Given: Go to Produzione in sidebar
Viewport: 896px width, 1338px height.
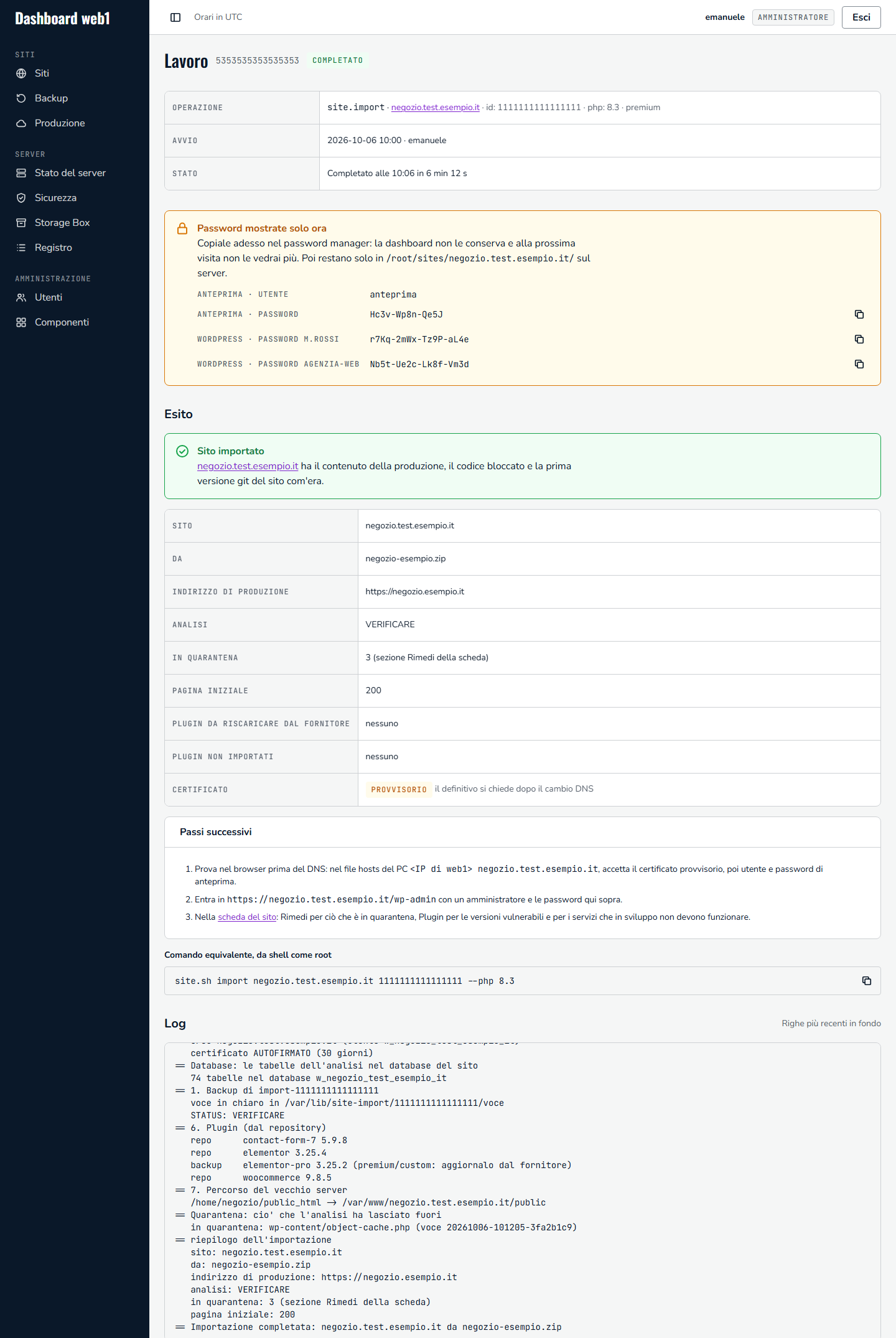Looking at the screenshot, I should (75, 123).
